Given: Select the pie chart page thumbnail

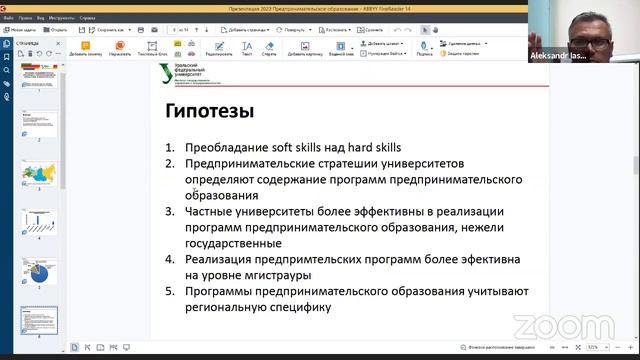Looking at the screenshot, I should pyautogui.click(x=39, y=271).
